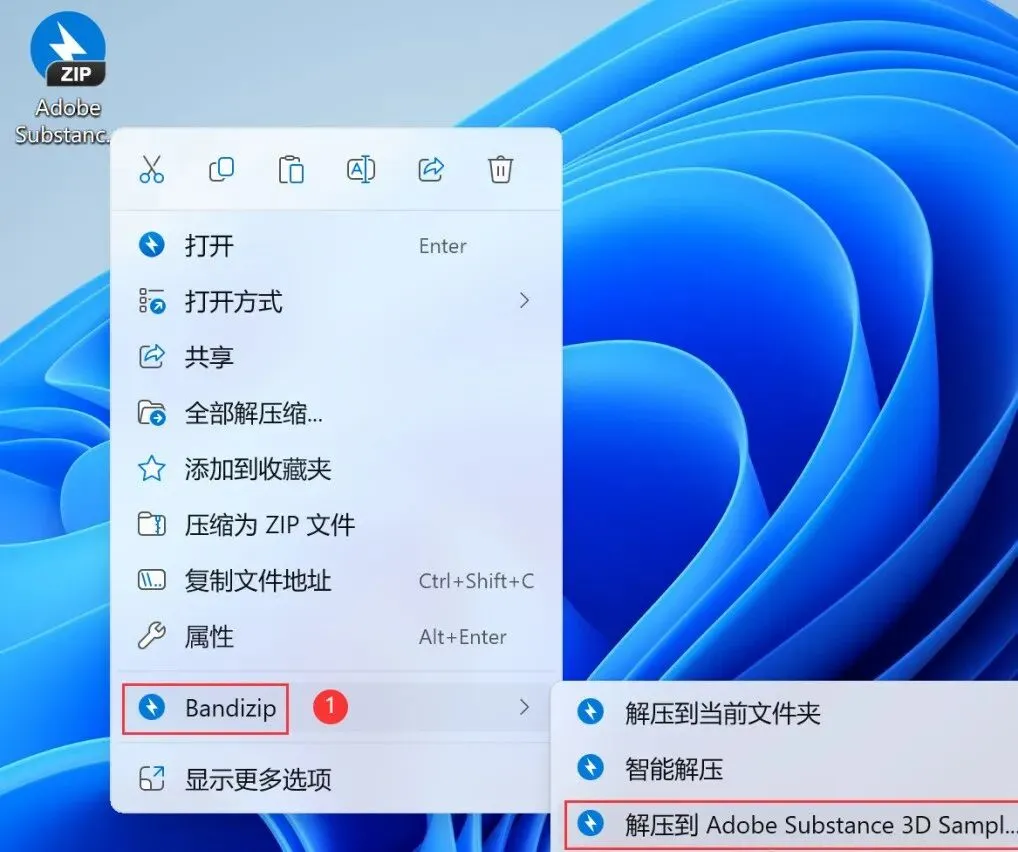Click the Copy icon in context menu
The width and height of the screenshot is (1018, 852).
pos(221,169)
